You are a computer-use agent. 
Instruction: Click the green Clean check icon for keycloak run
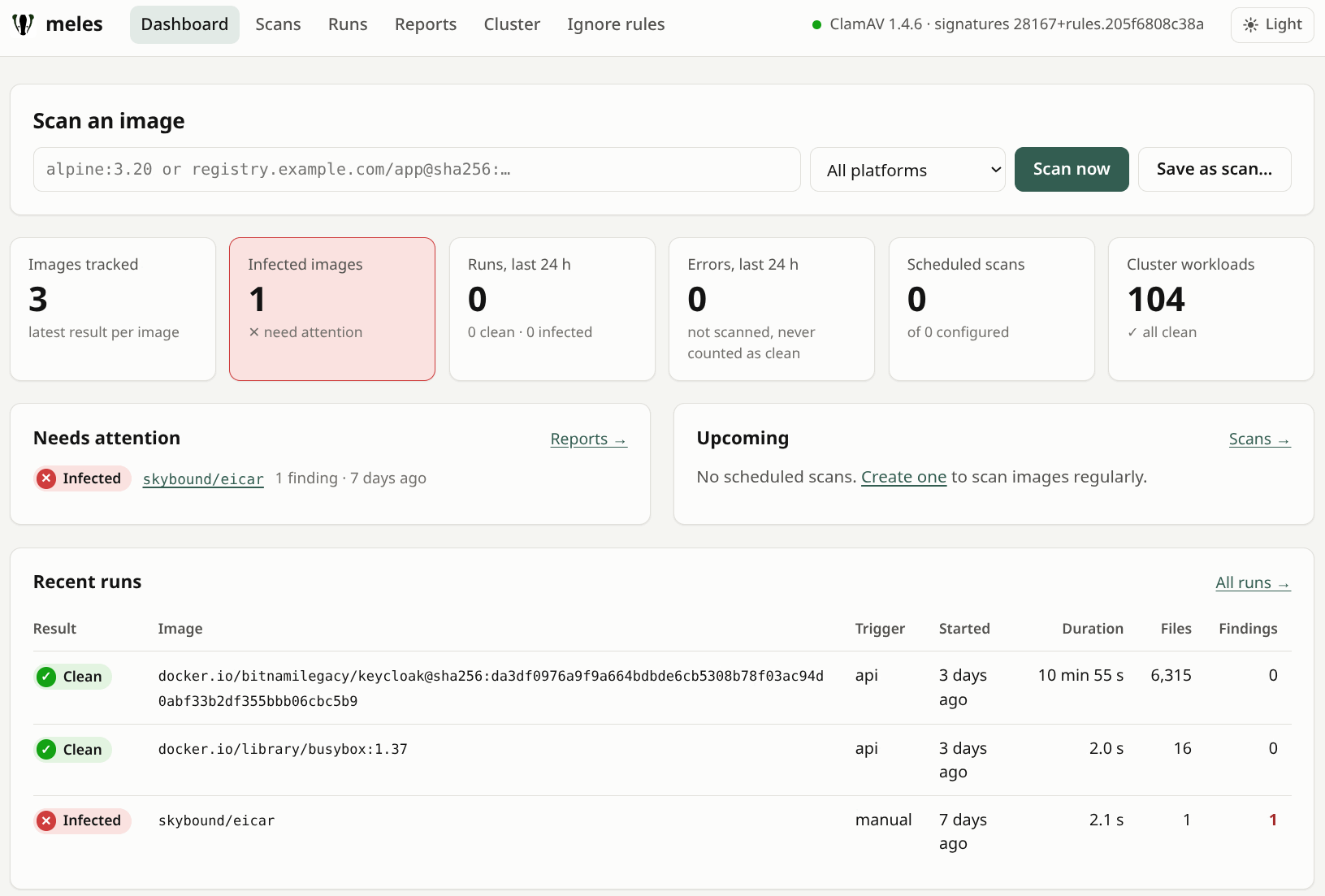46,677
